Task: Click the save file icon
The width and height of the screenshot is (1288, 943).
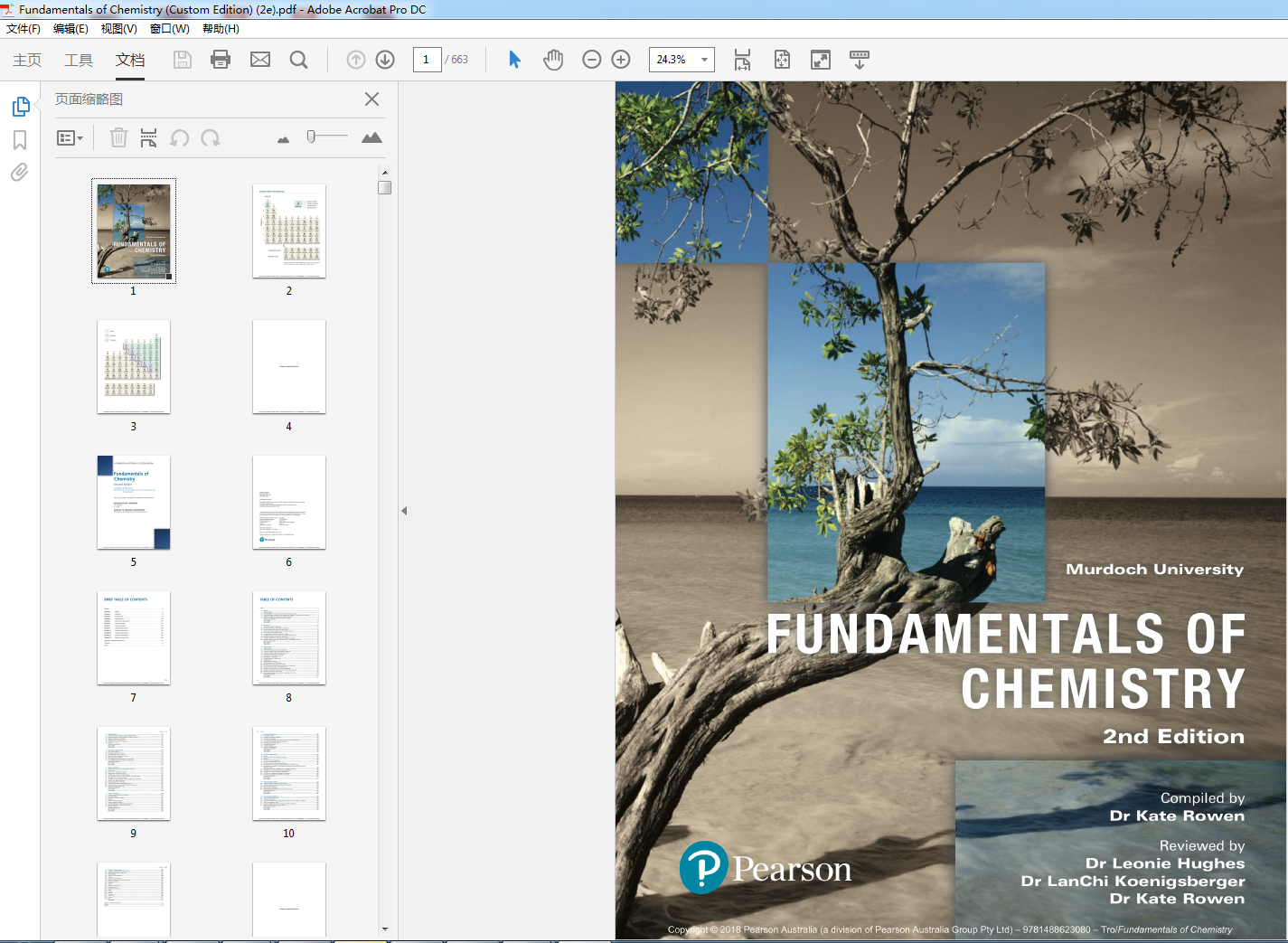Action: [x=183, y=60]
